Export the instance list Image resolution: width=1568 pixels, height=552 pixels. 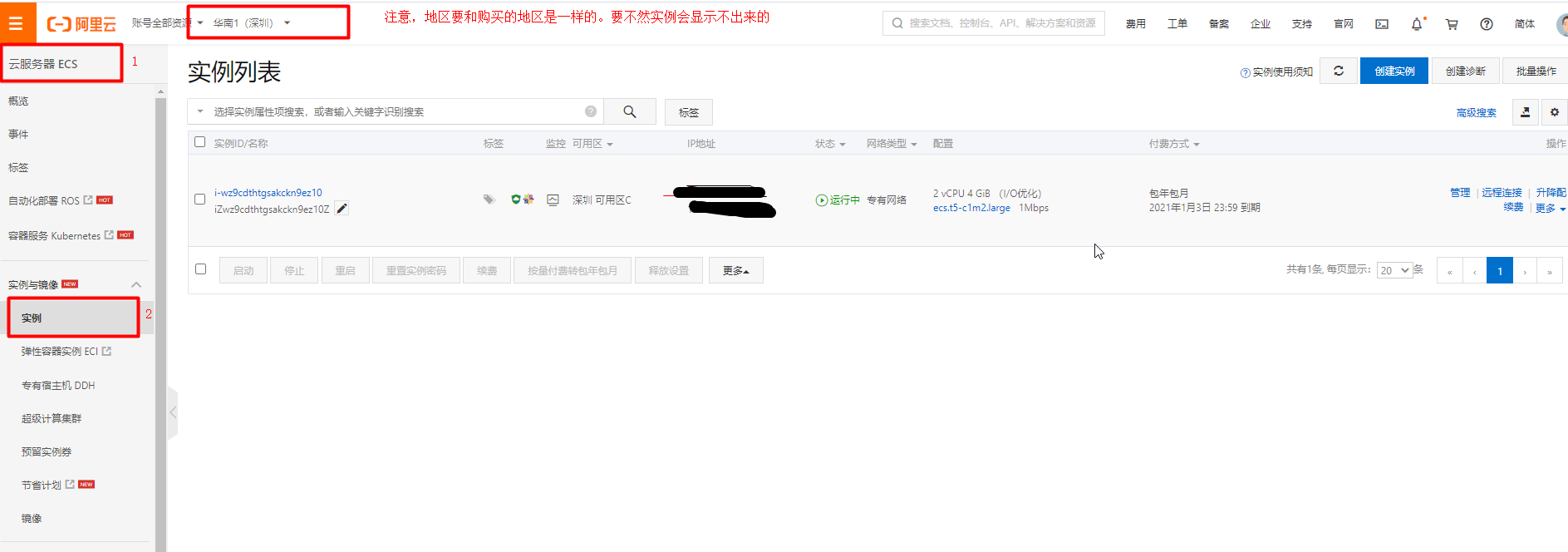pyautogui.click(x=1525, y=112)
